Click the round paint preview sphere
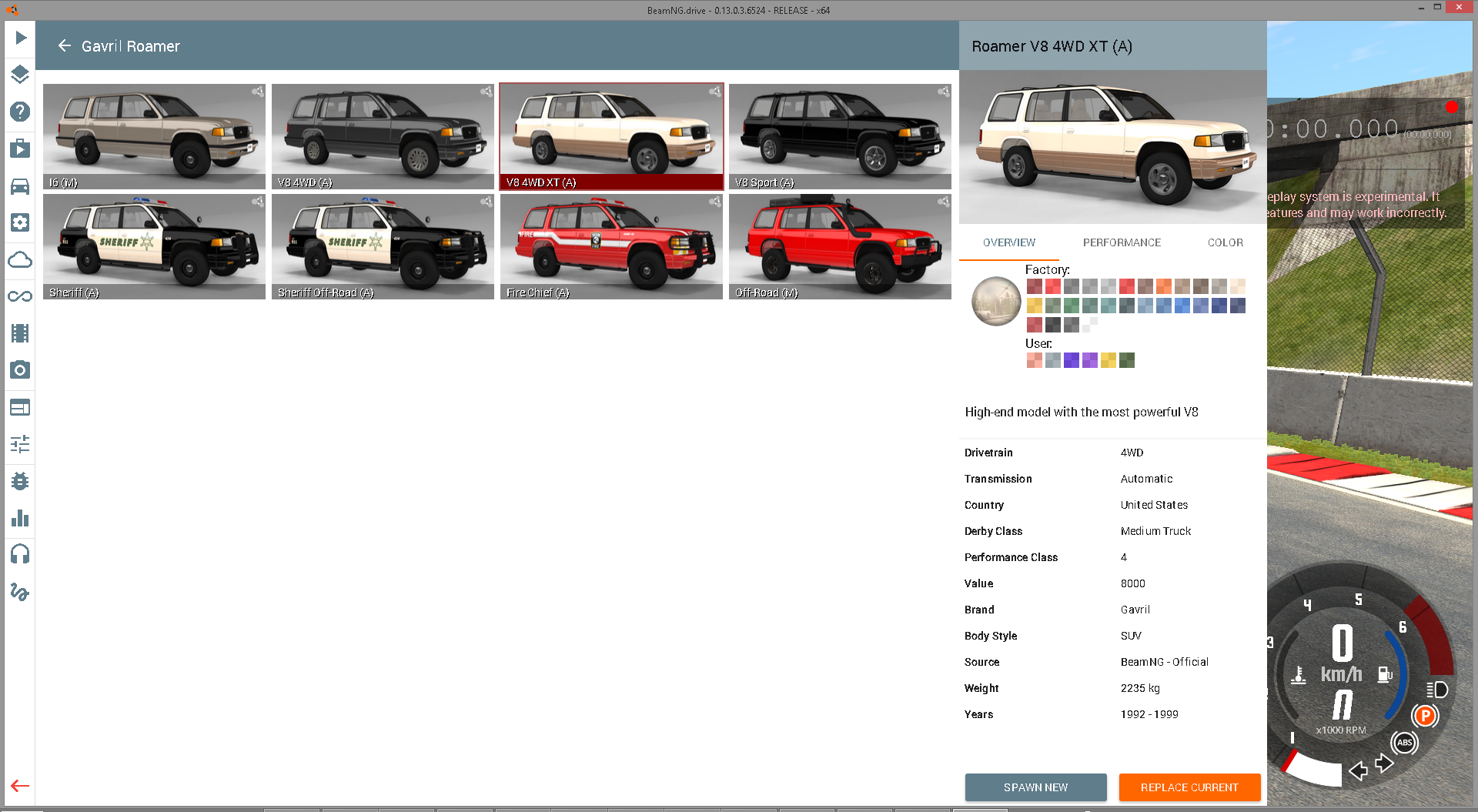The image size is (1478, 812). (x=996, y=301)
